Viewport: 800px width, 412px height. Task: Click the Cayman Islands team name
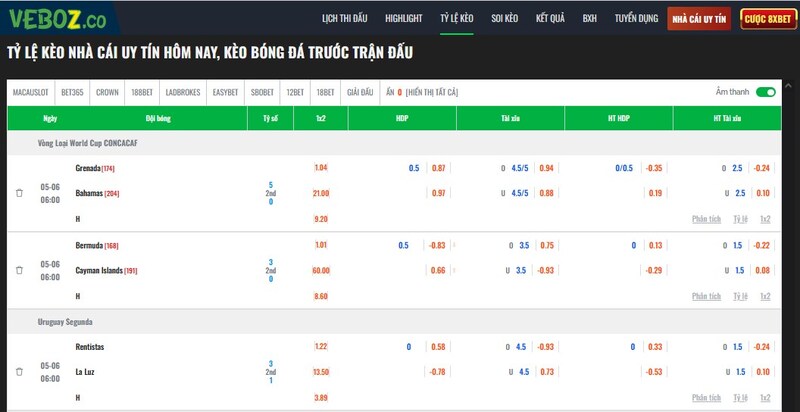pyautogui.click(x=99, y=270)
